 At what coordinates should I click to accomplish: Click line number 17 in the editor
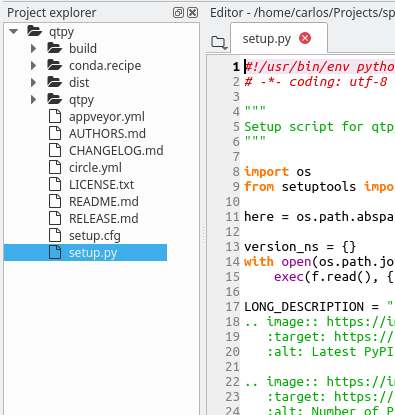(232, 307)
